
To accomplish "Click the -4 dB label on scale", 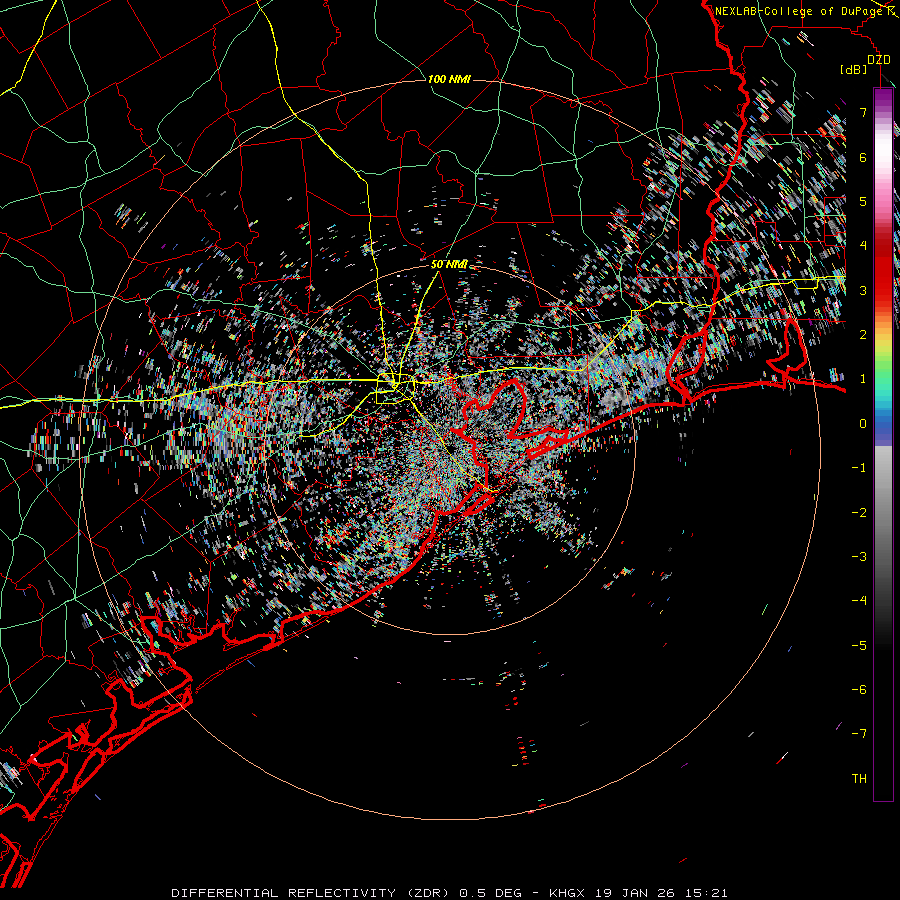I will point(859,601).
